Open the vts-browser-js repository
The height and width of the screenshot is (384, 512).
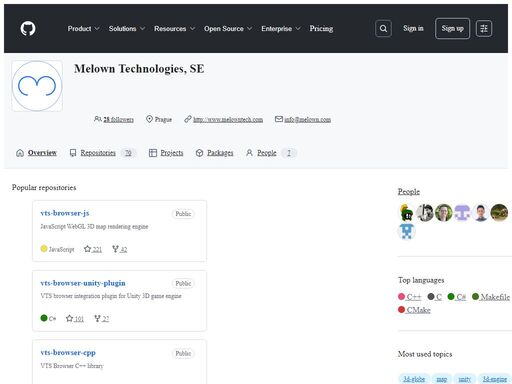(65, 213)
